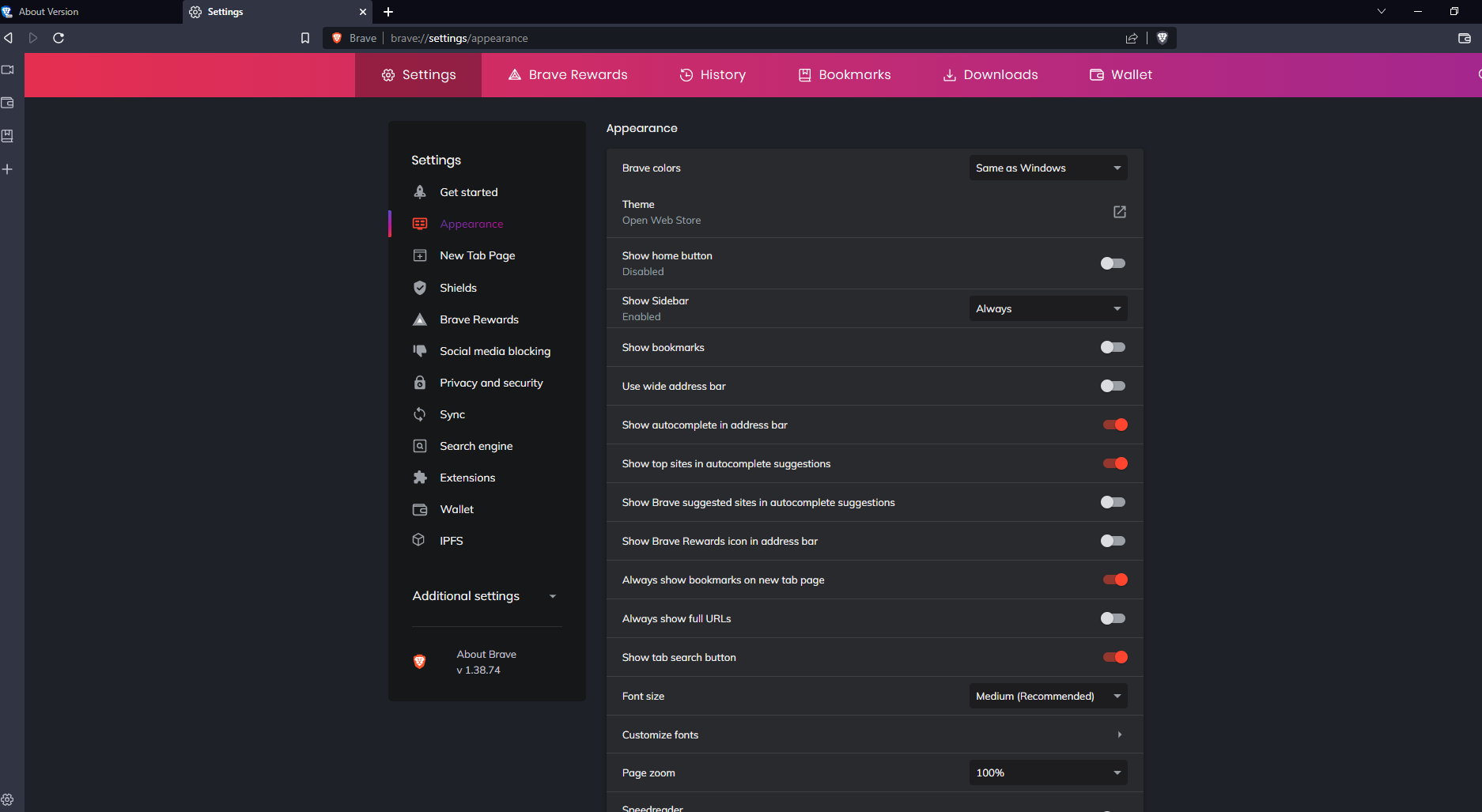Image resolution: width=1482 pixels, height=812 pixels.
Task: Open Privacy and security settings
Action: 491,383
